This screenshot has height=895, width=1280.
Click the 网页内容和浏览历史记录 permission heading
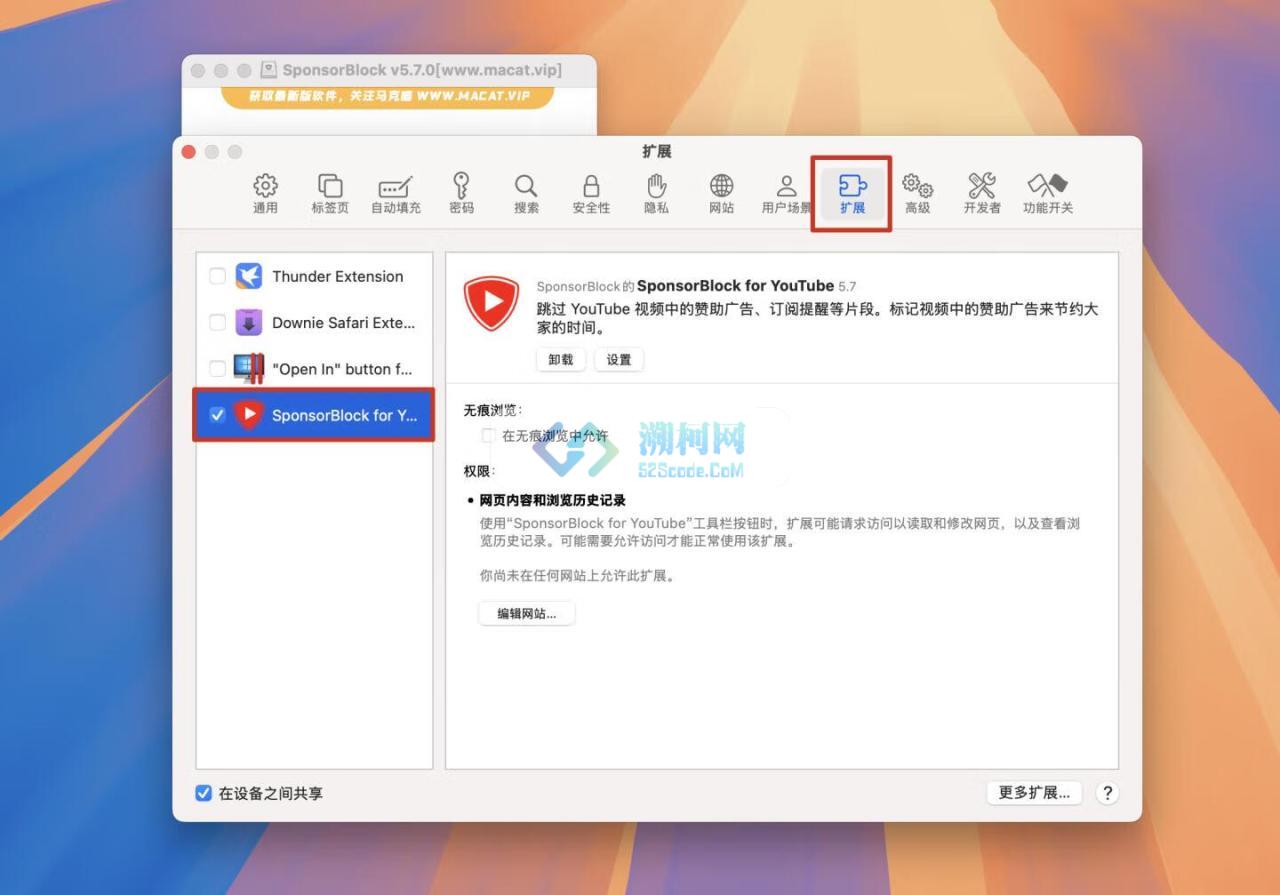point(552,500)
